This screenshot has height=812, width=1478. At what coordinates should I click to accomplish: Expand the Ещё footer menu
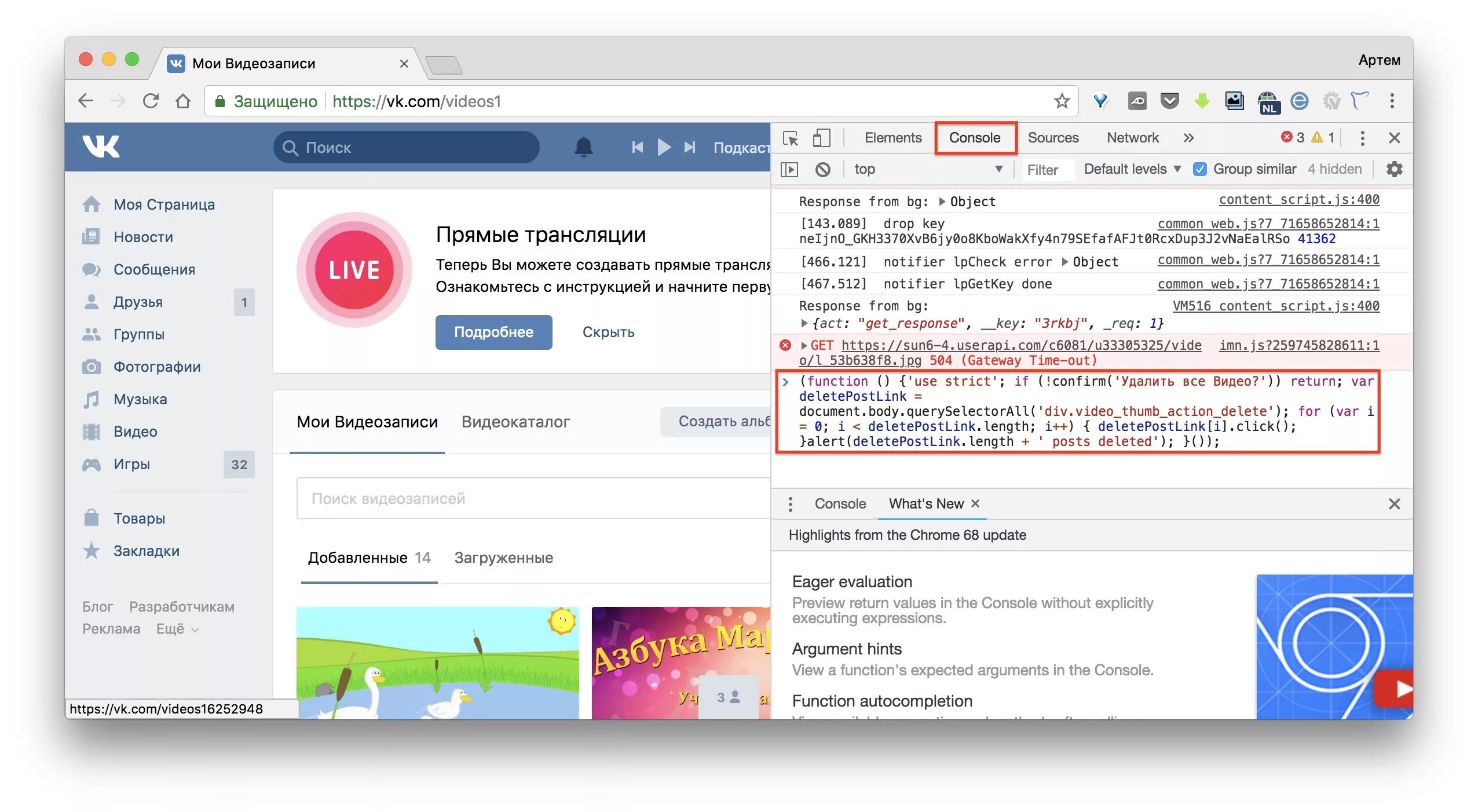[x=177, y=629]
